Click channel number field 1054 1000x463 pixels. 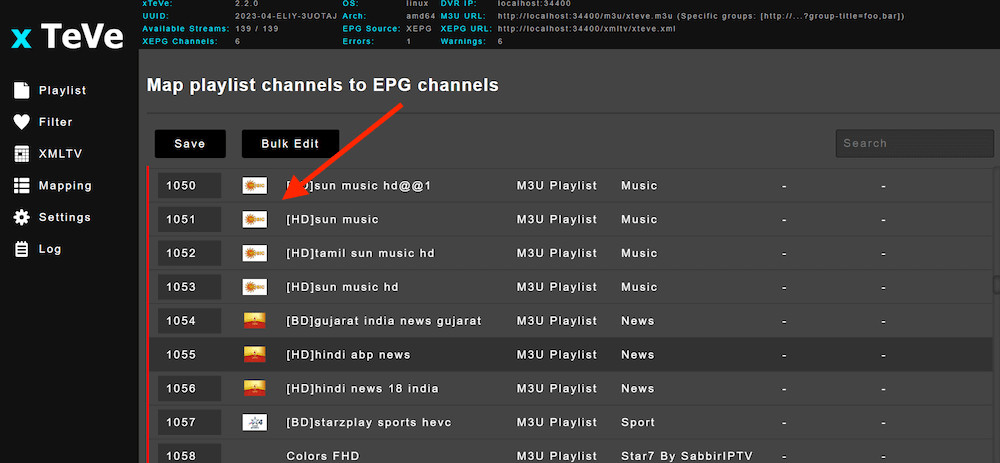[189, 321]
